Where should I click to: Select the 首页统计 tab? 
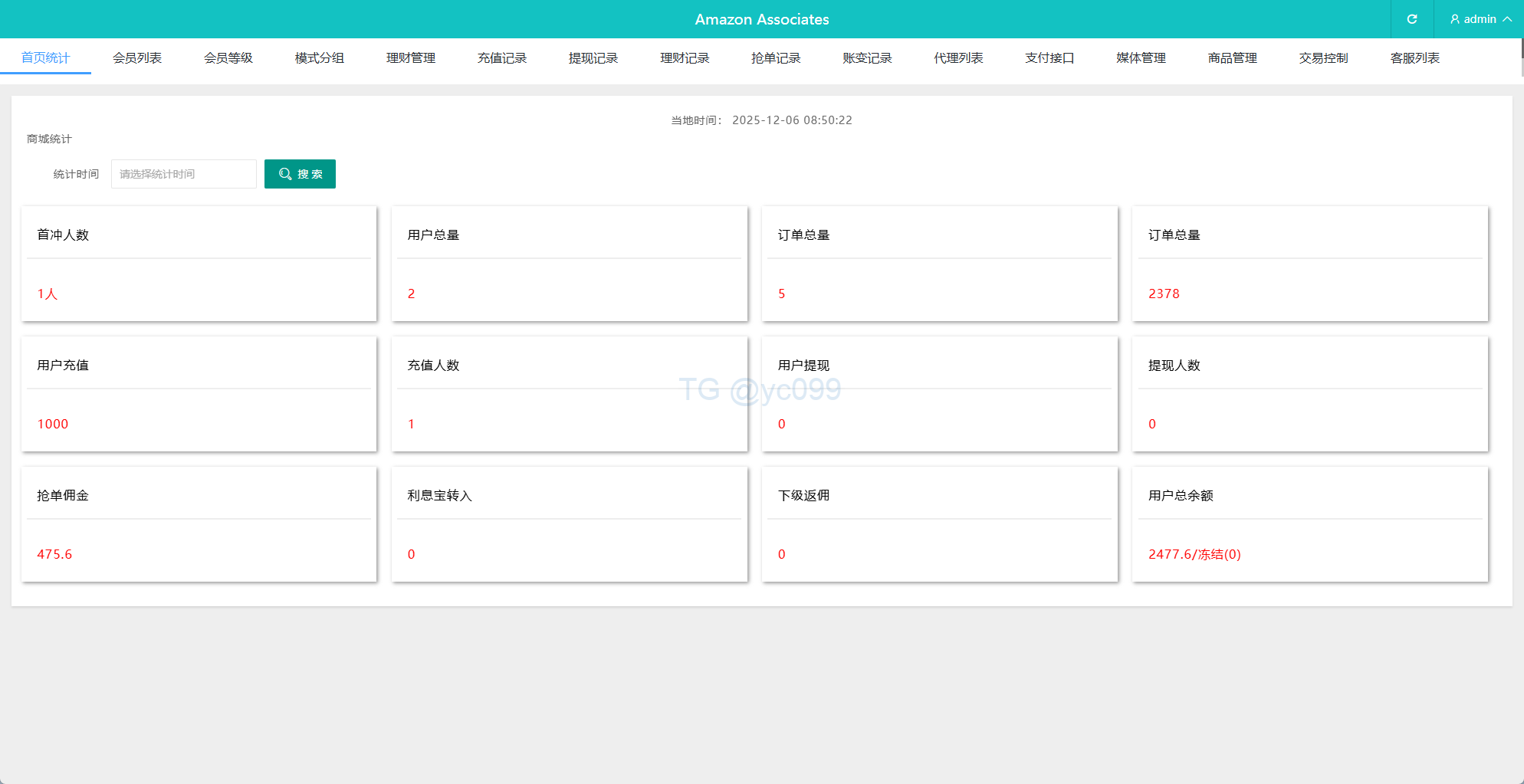click(46, 58)
